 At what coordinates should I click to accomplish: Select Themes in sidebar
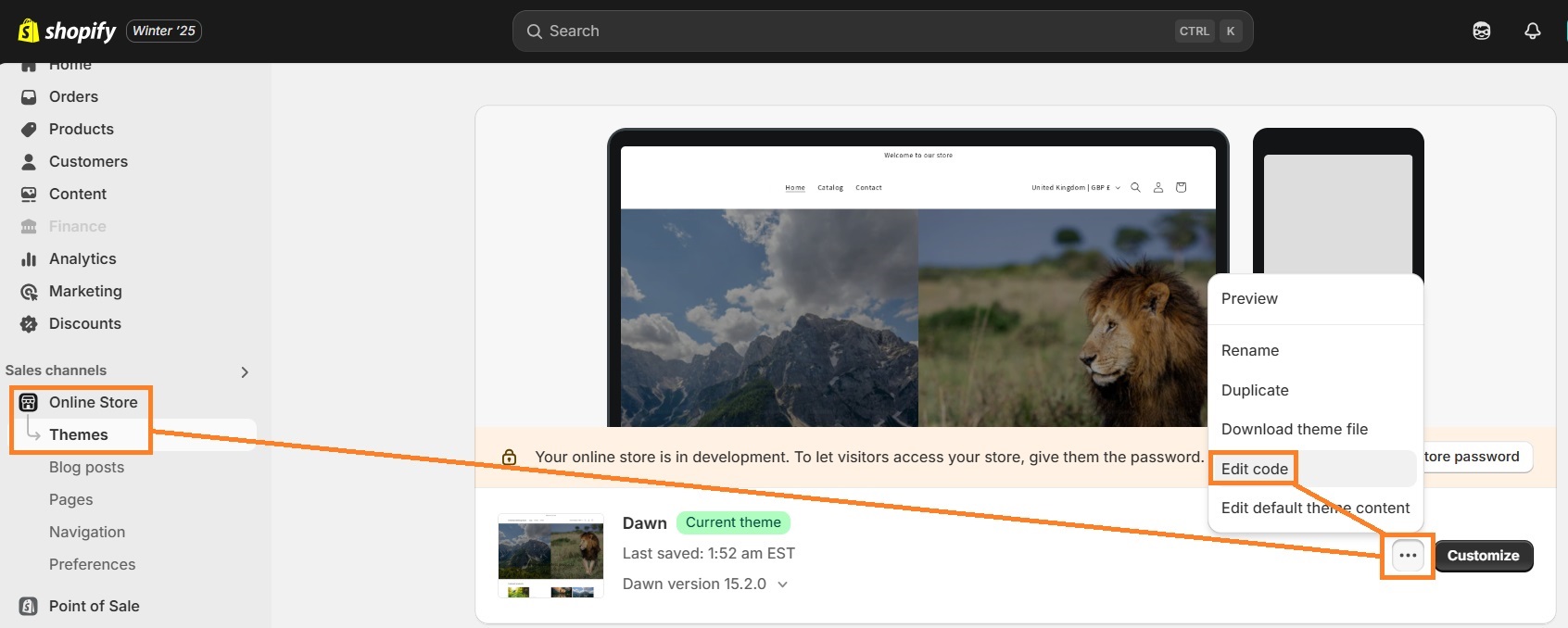click(79, 434)
